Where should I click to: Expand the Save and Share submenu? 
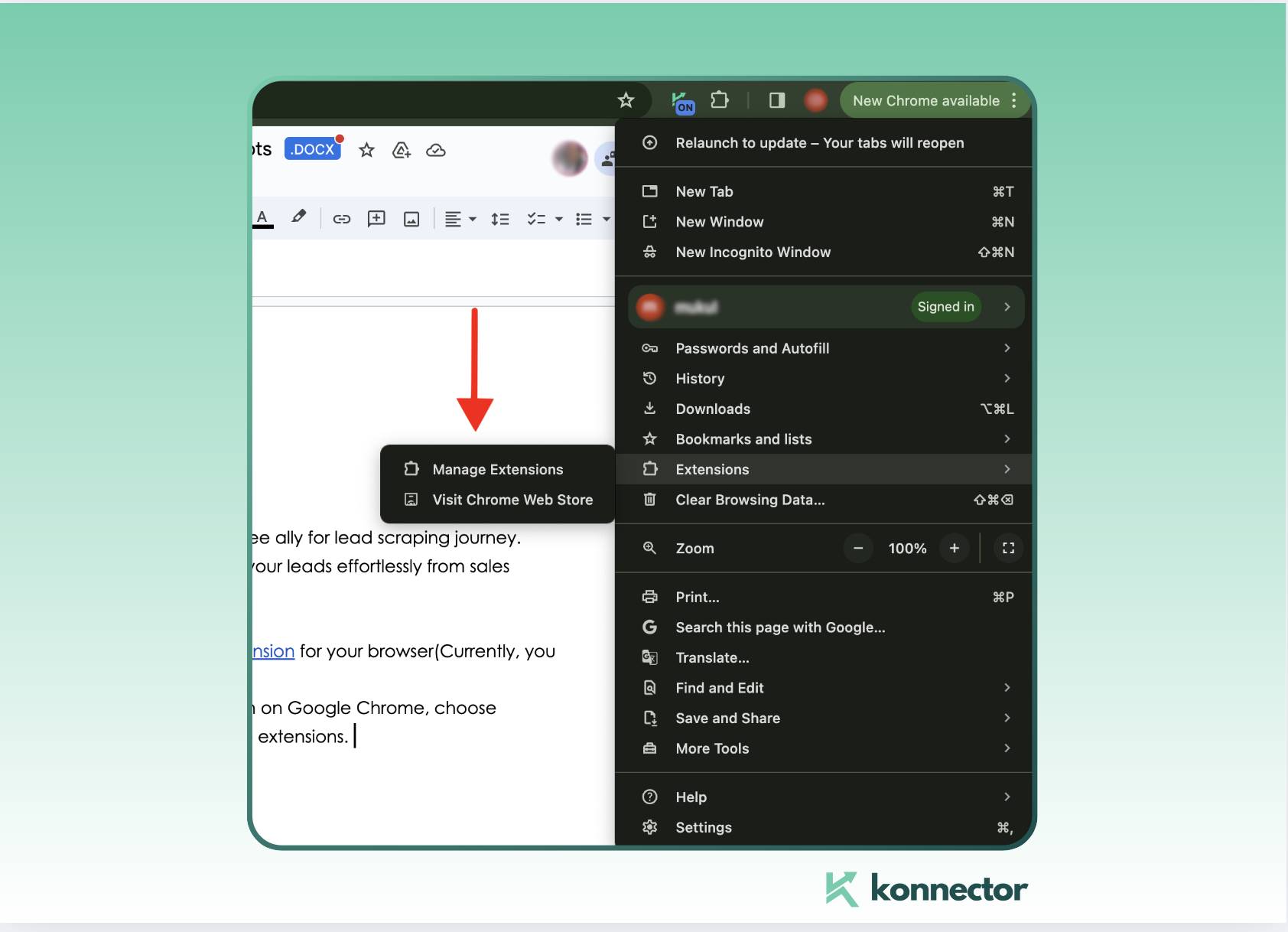coord(824,719)
